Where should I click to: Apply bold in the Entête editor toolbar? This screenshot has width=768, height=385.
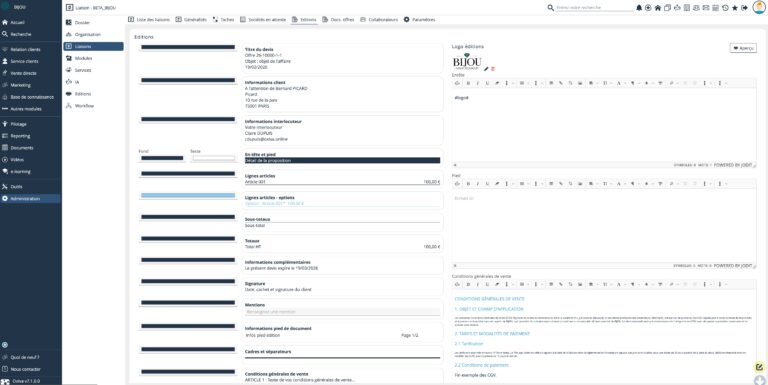(468, 83)
